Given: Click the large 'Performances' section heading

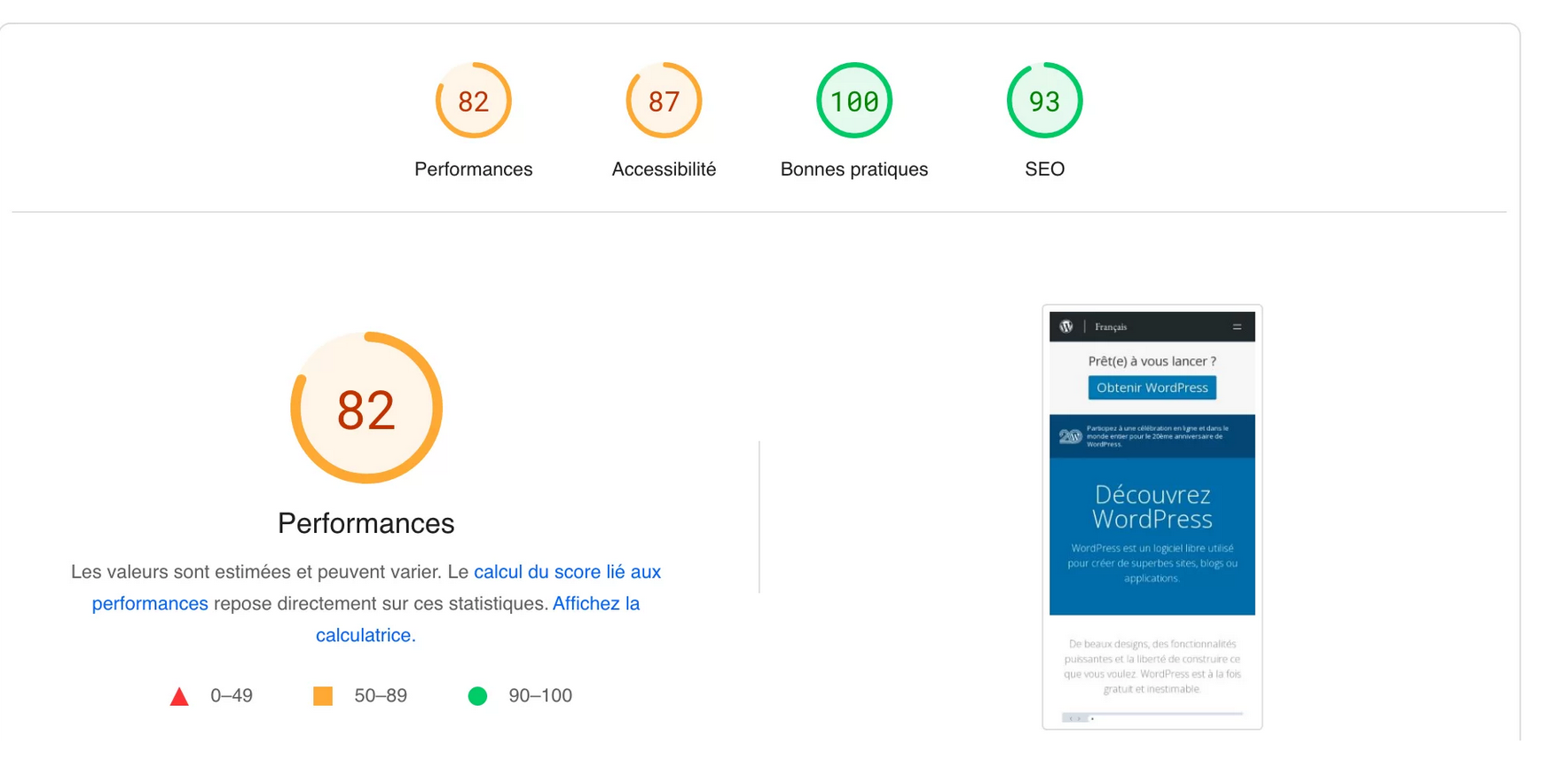Looking at the screenshot, I should tap(366, 523).
